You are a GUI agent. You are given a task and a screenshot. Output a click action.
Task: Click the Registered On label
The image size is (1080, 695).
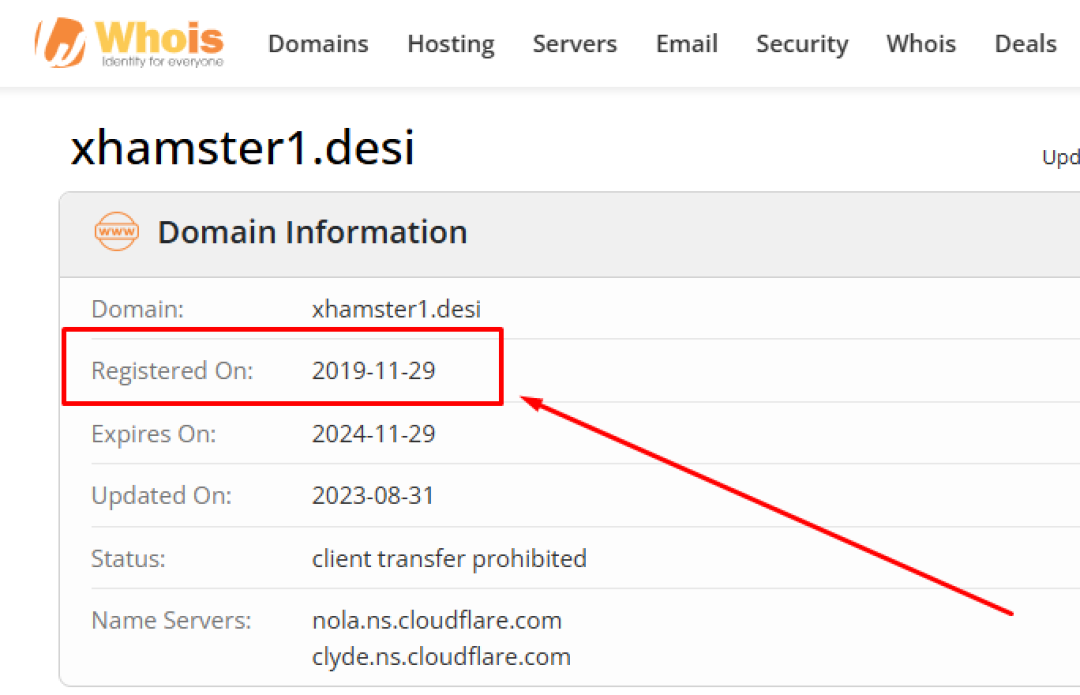pyautogui.click(x=172, y=371)
